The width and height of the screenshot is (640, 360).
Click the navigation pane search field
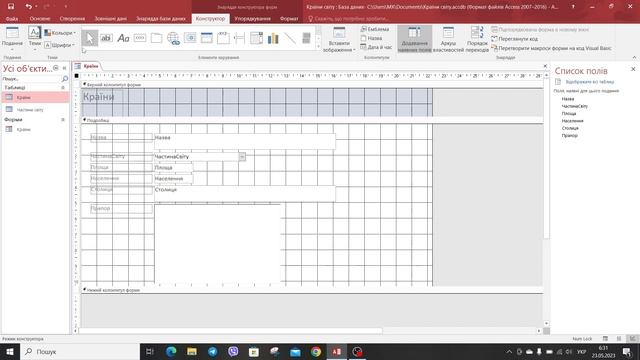[32, 79]
